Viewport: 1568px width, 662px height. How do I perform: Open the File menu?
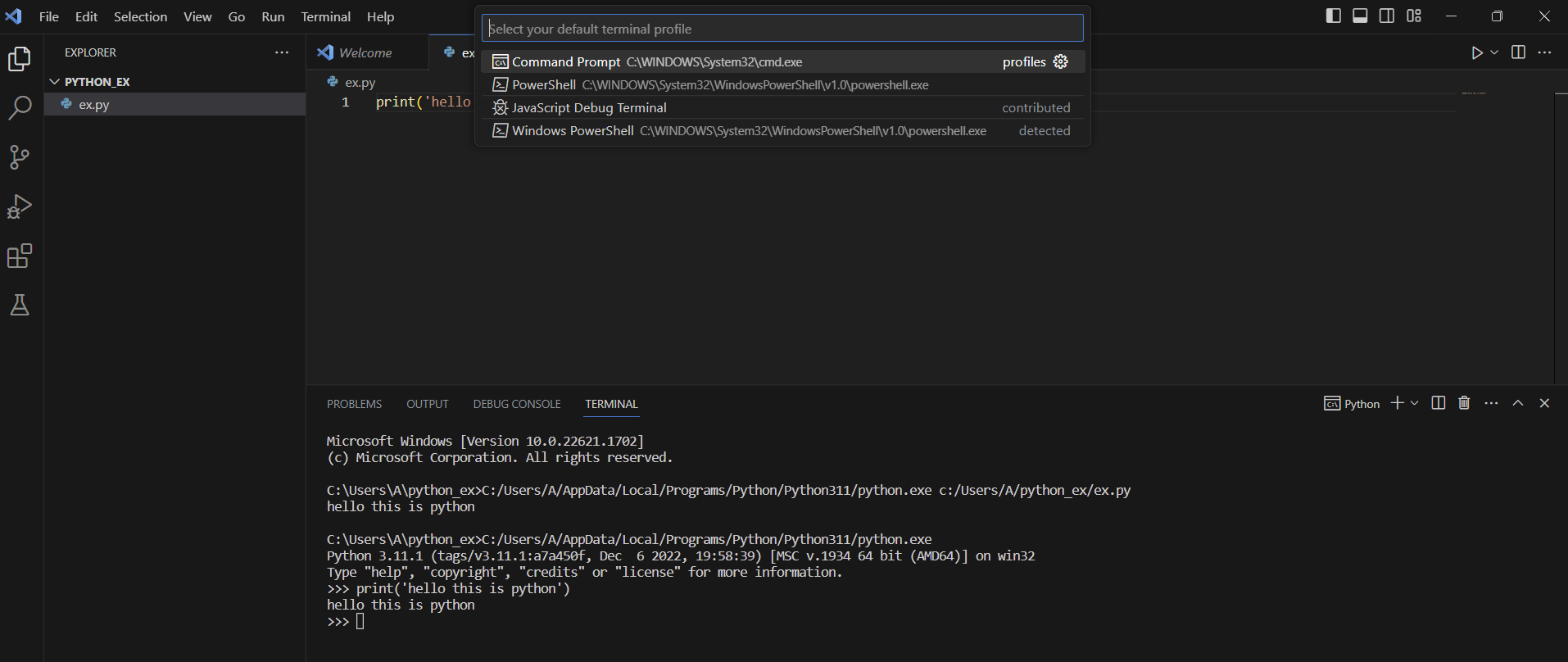click(x=49, y=16)
